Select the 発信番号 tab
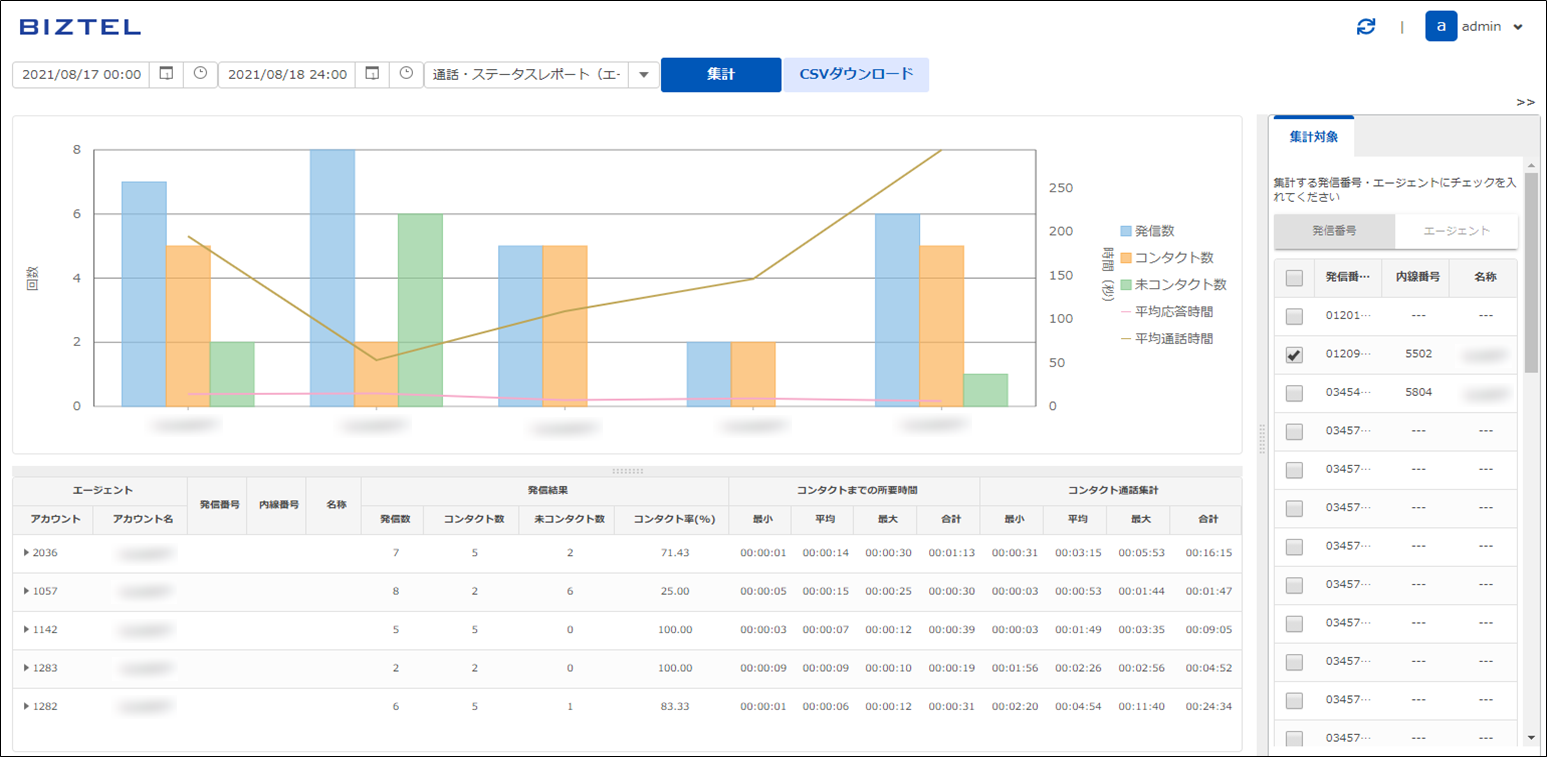Screen dimensions: 1547x757 coord(1334,231)
